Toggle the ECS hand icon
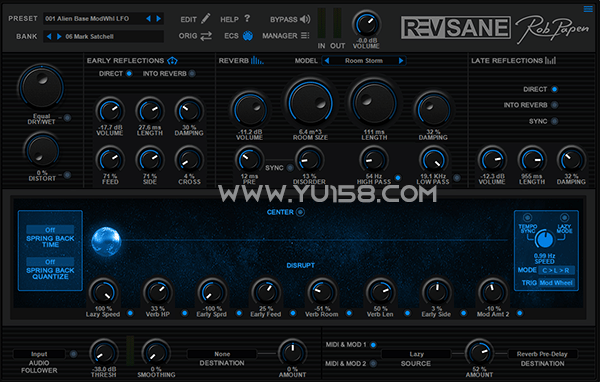Viewport: 600px width, 382px height. (248, 36)
